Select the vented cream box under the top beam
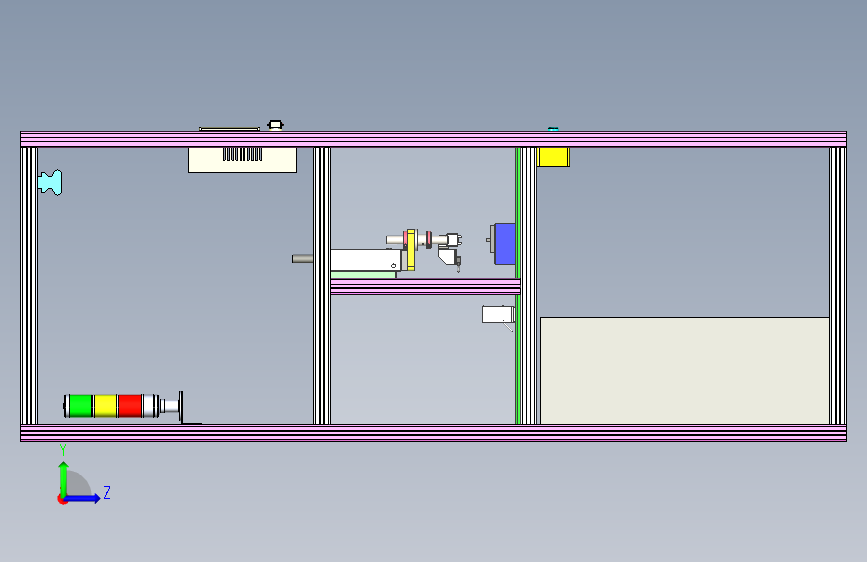The height and width of the screenshot is (562, 867). tap(242, 160)
